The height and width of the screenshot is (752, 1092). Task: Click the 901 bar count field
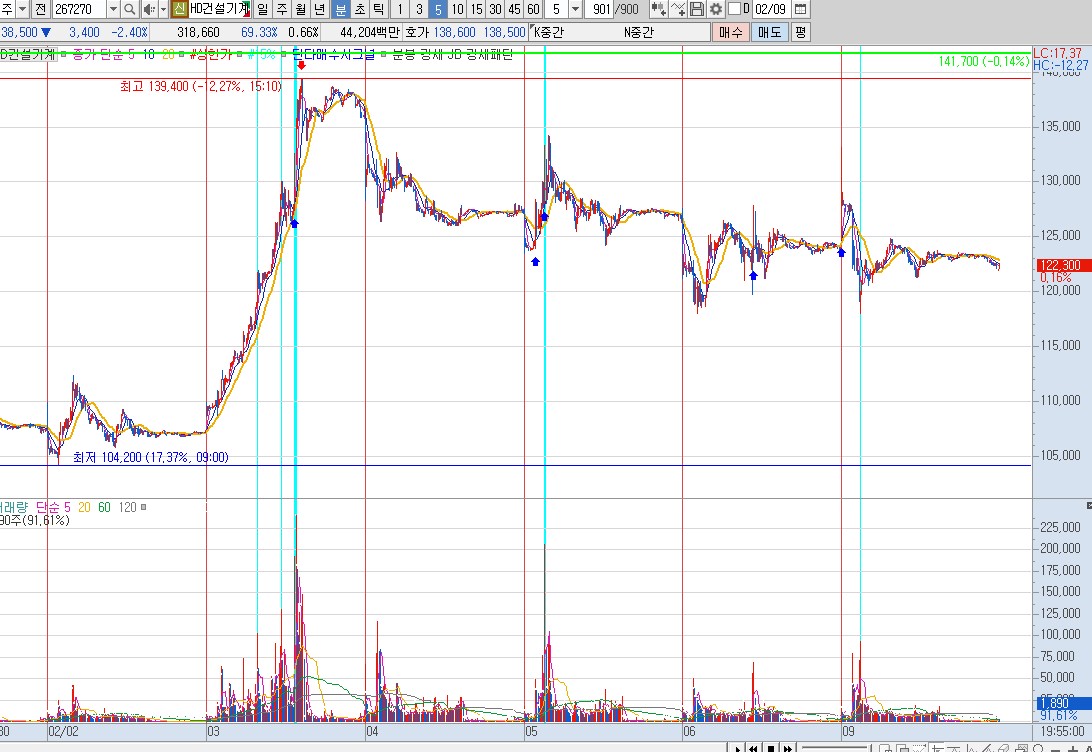point(601,9)
